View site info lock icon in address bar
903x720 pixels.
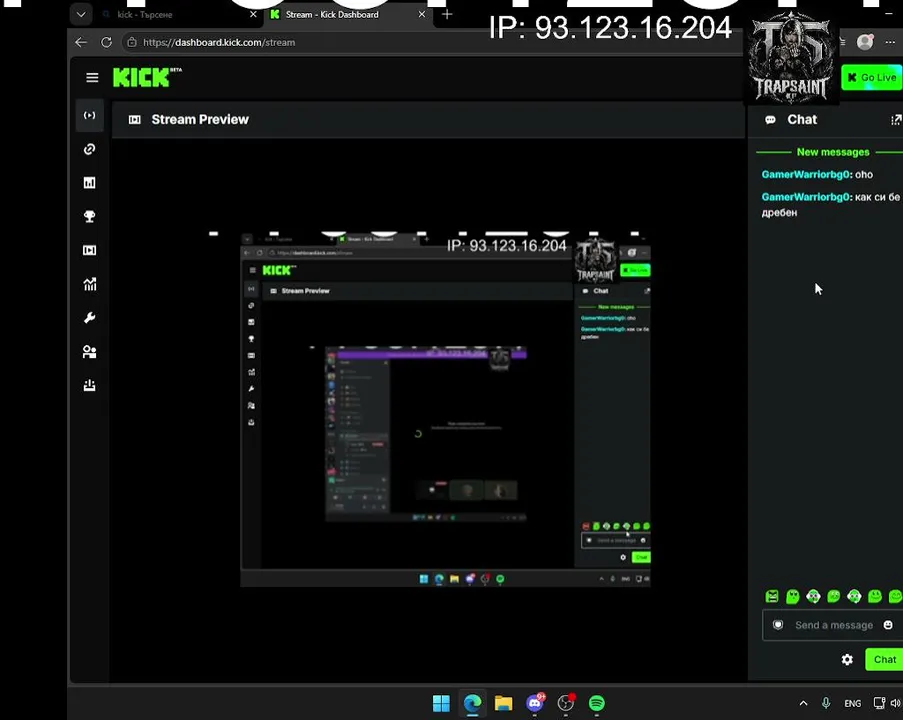[x=132, y=42]
